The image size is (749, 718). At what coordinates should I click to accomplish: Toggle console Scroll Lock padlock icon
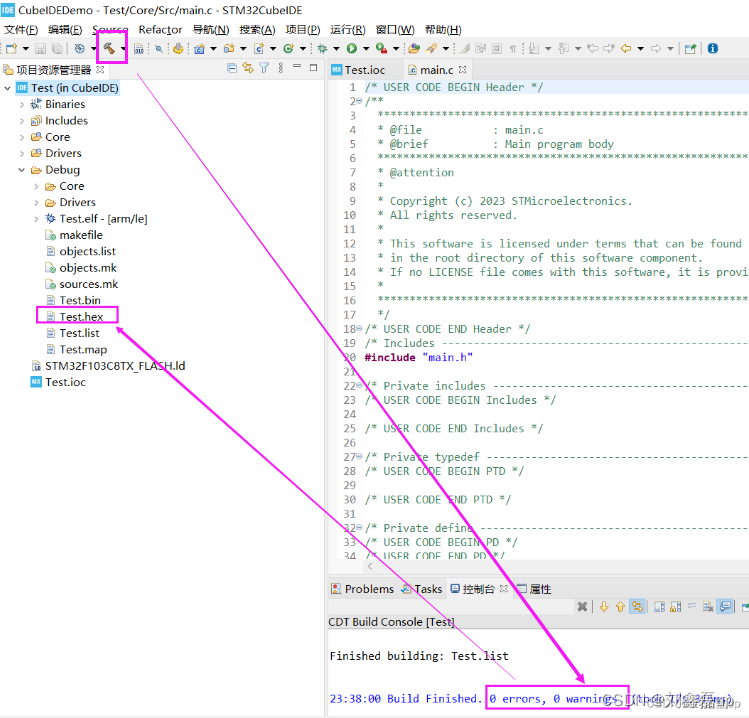[675, 606]
